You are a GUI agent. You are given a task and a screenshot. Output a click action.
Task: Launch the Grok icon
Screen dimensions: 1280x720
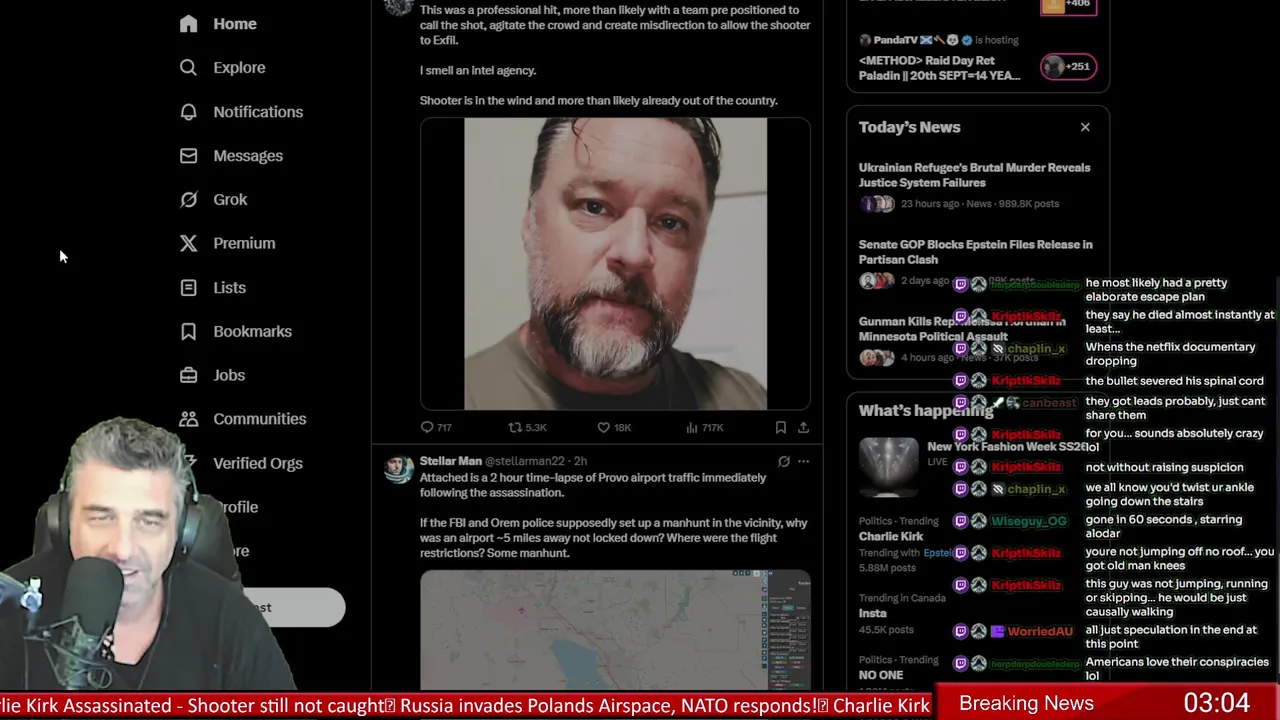(x=188, y=200)
